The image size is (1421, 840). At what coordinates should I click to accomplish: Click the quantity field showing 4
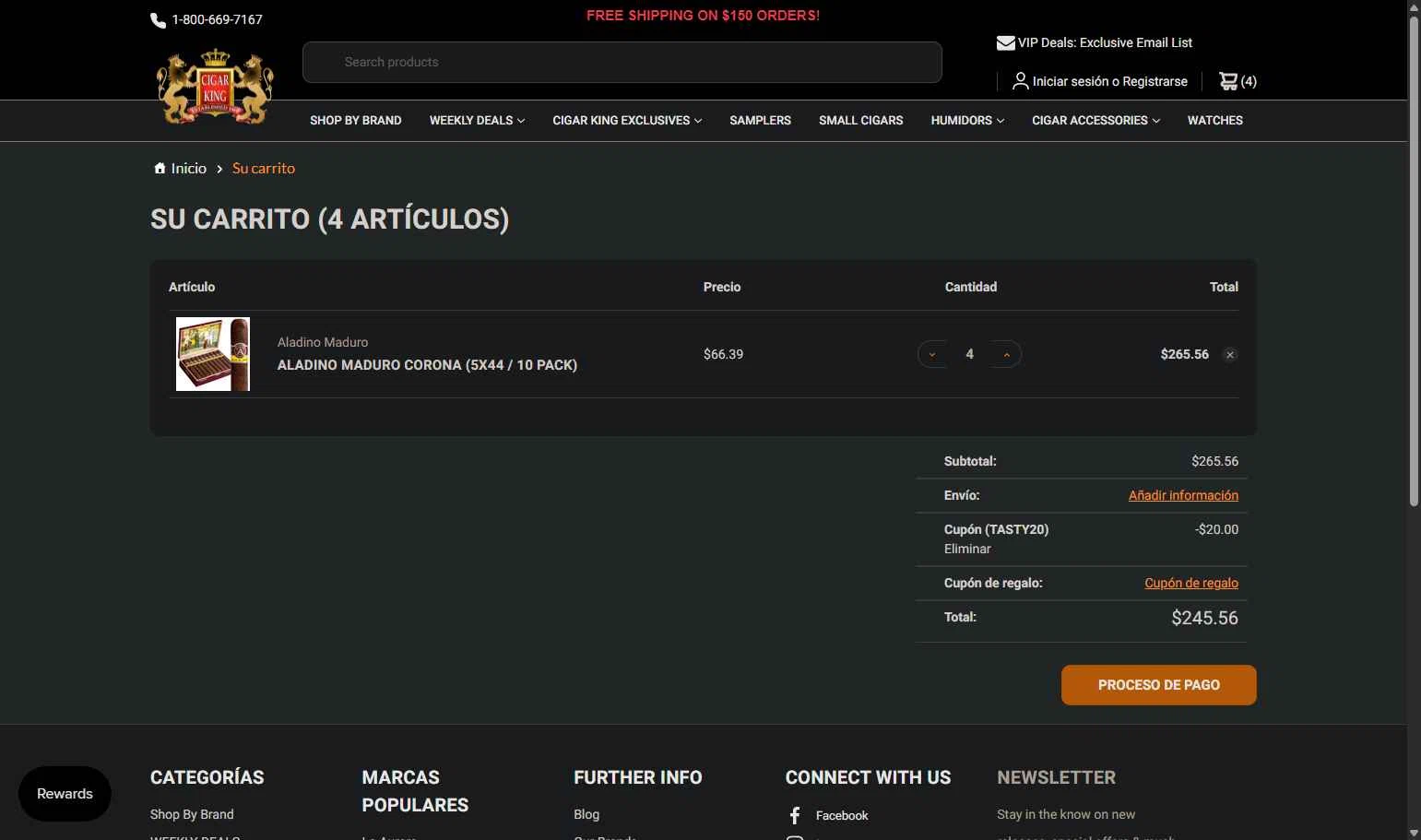(969, 354)
